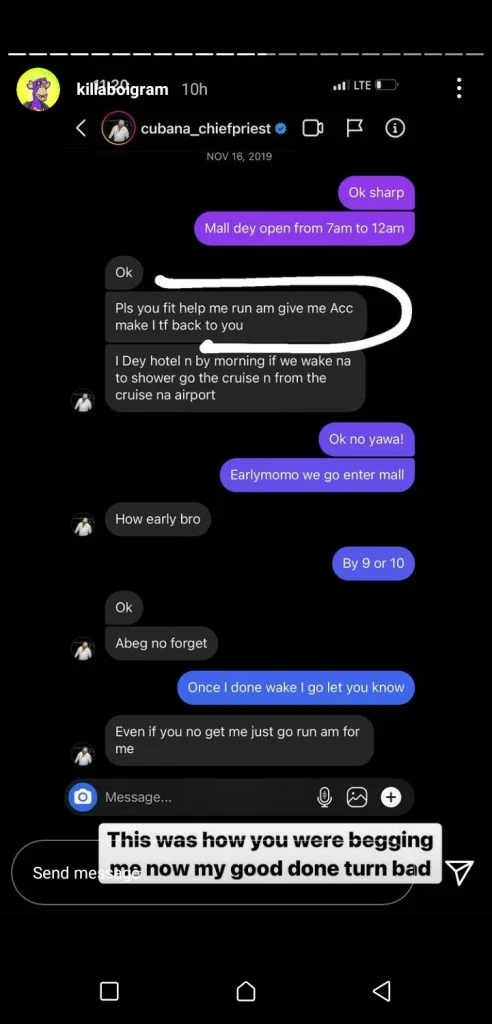Tap the Android recent apps square button
The height and width of the screenshot is (1024, 492).
click(x=109, y=991)
